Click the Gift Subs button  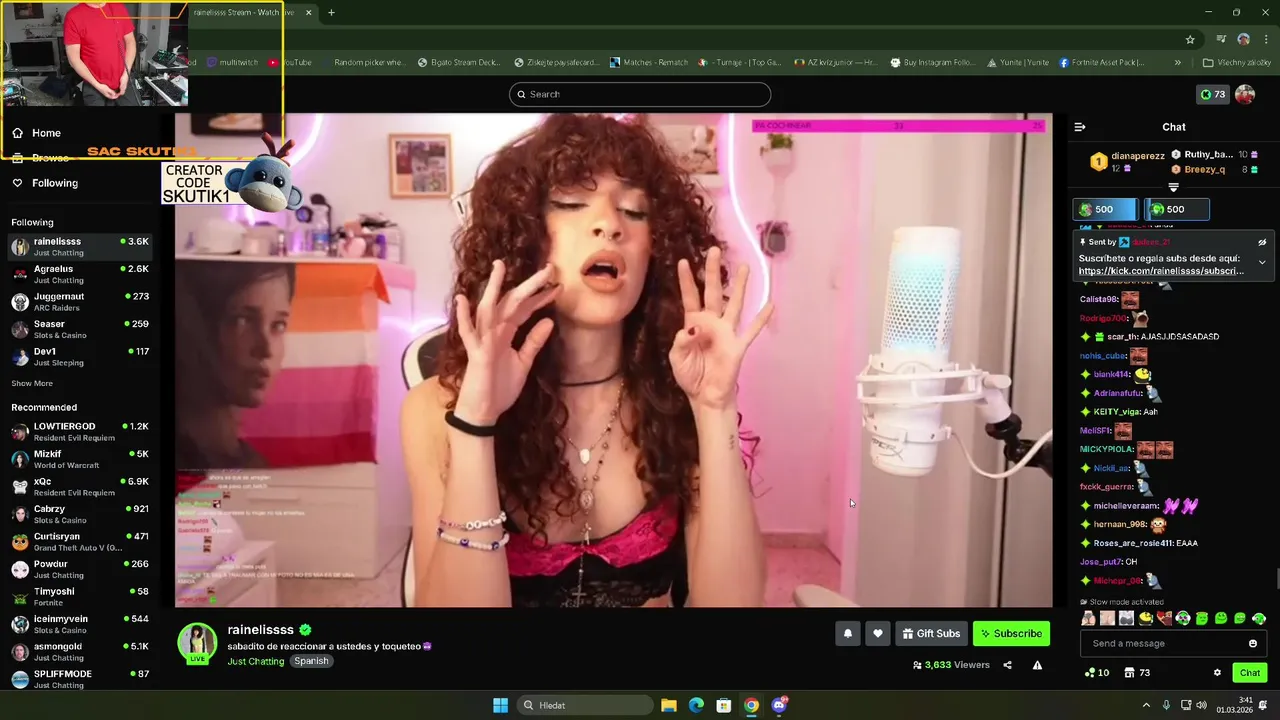point(931,633)
